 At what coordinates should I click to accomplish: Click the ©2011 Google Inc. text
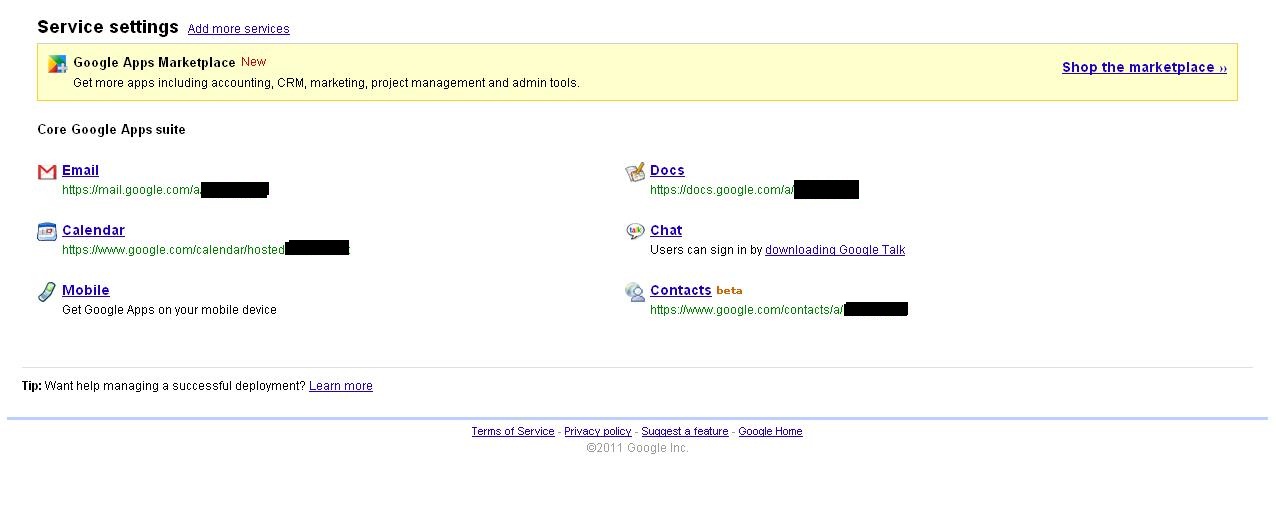[x=637, y=448]
